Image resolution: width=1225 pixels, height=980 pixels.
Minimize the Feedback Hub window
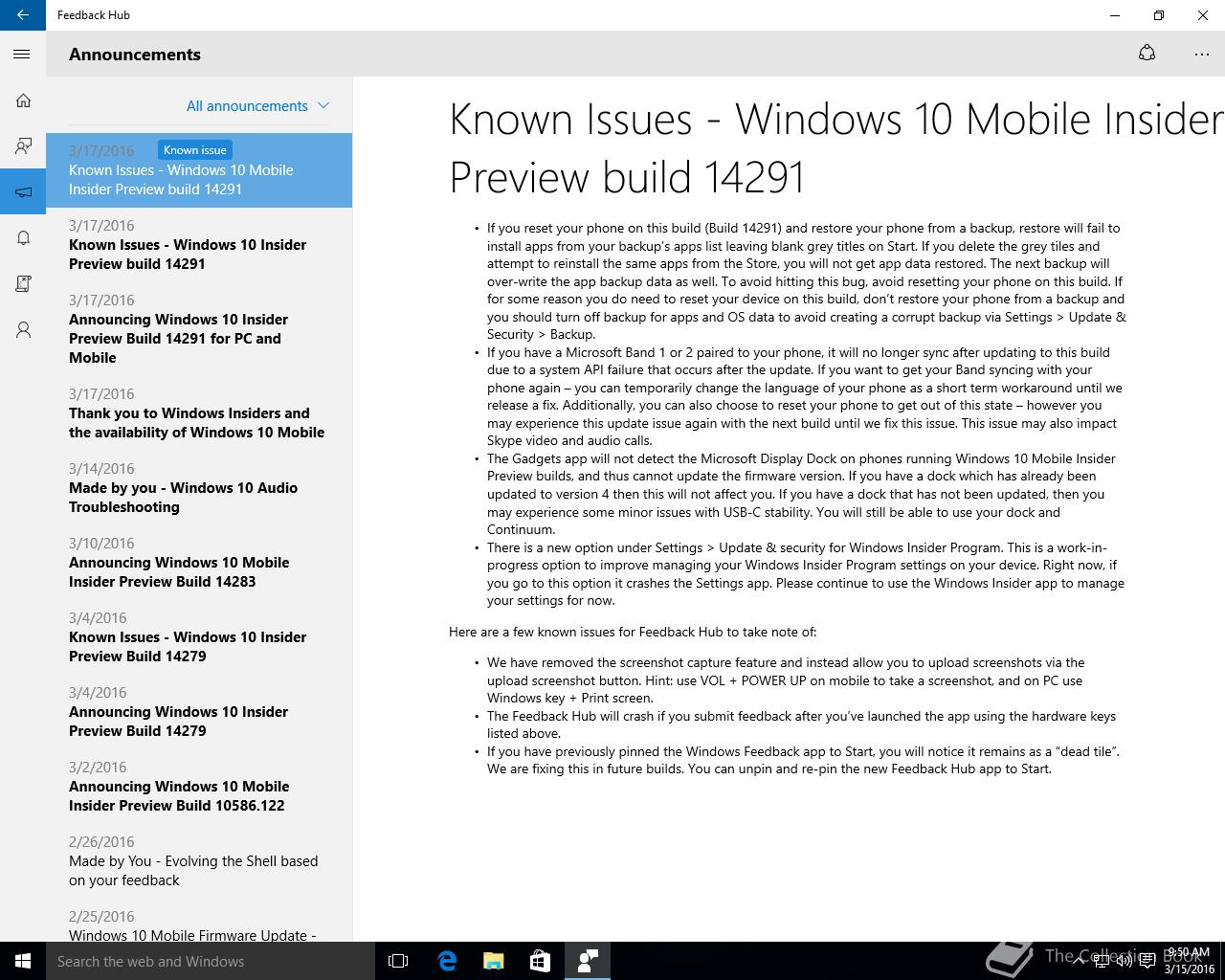1115,15
